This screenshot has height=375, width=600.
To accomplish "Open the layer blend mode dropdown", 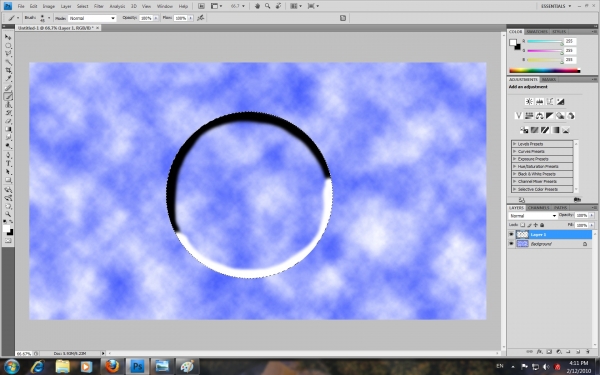I will click(533, 216).
